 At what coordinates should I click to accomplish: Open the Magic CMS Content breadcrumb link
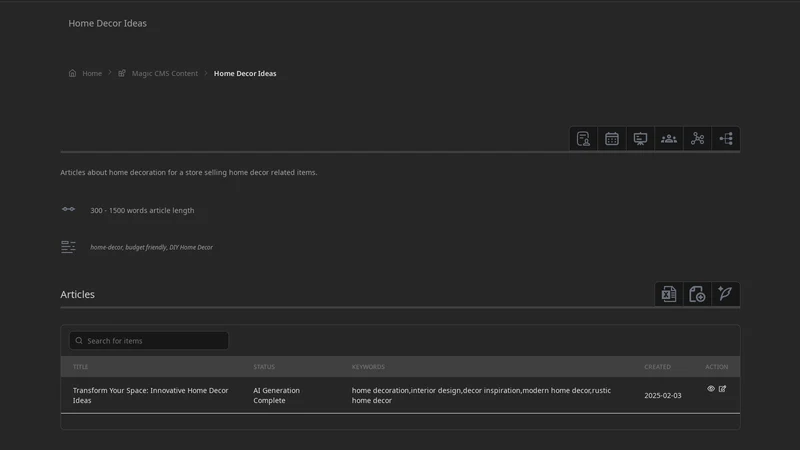pos(165,73)
